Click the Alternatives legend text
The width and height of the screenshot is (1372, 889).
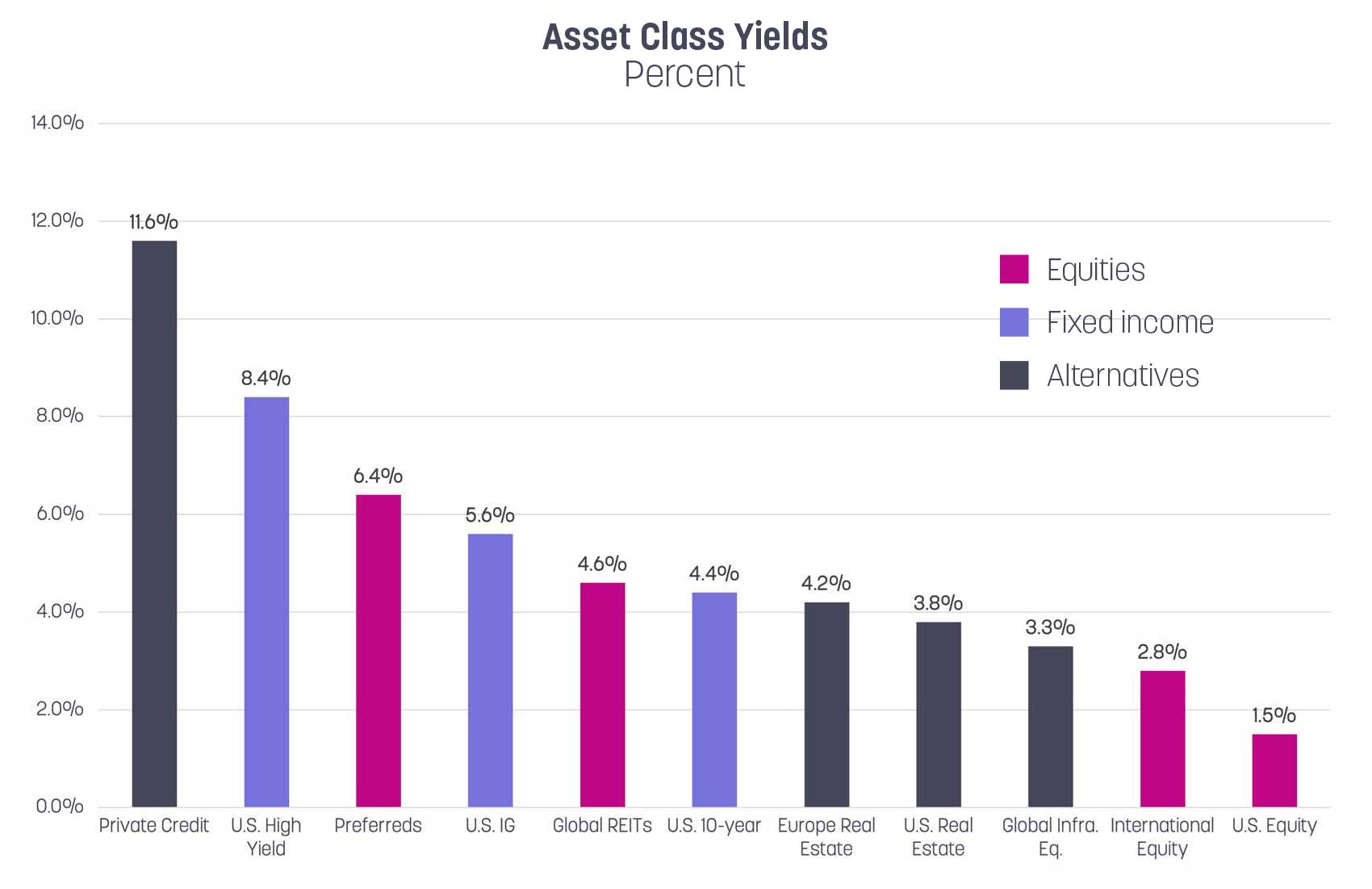point(1123,375)
